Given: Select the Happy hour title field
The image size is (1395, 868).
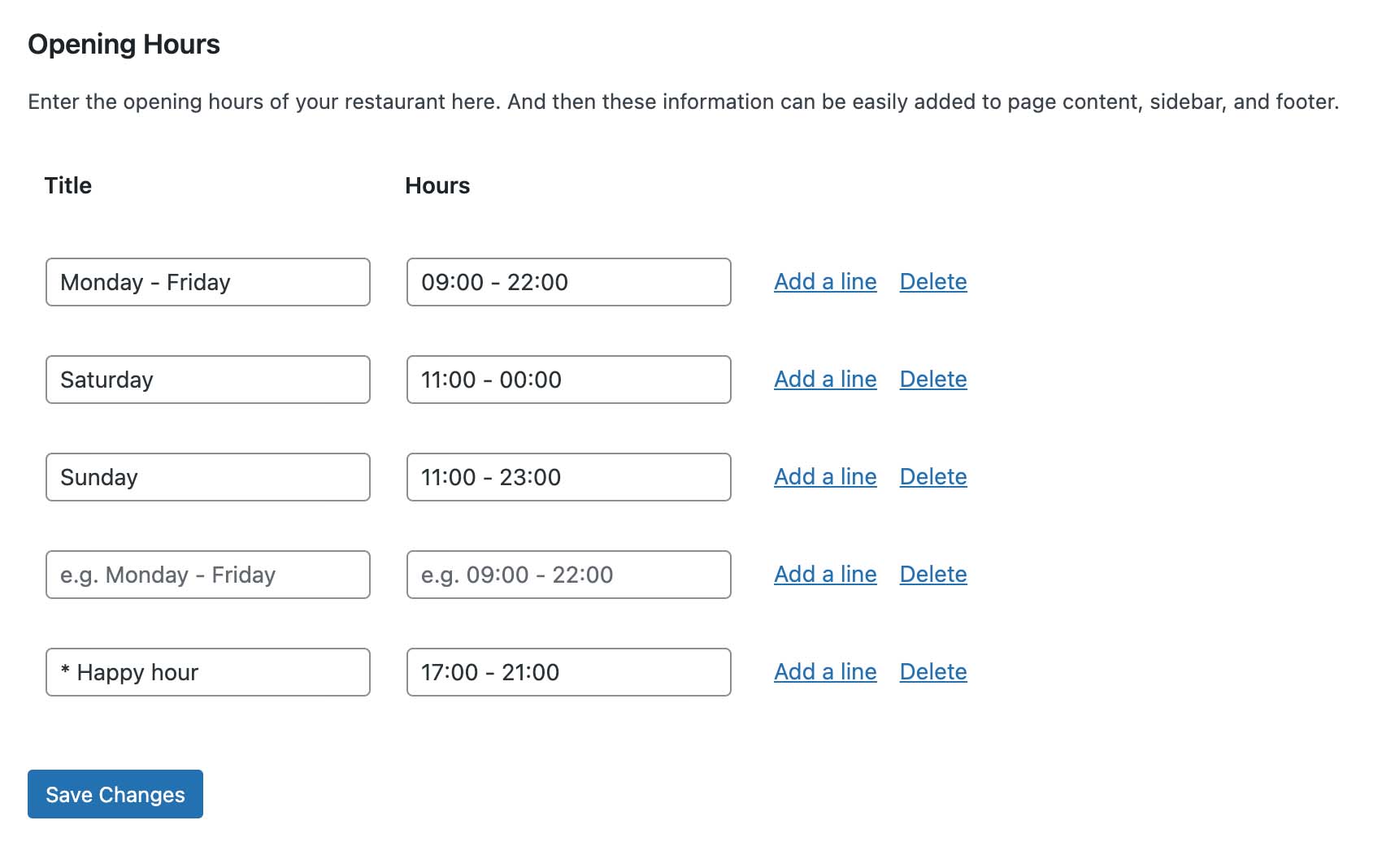Looking at the screenshot, I should 207,672.
